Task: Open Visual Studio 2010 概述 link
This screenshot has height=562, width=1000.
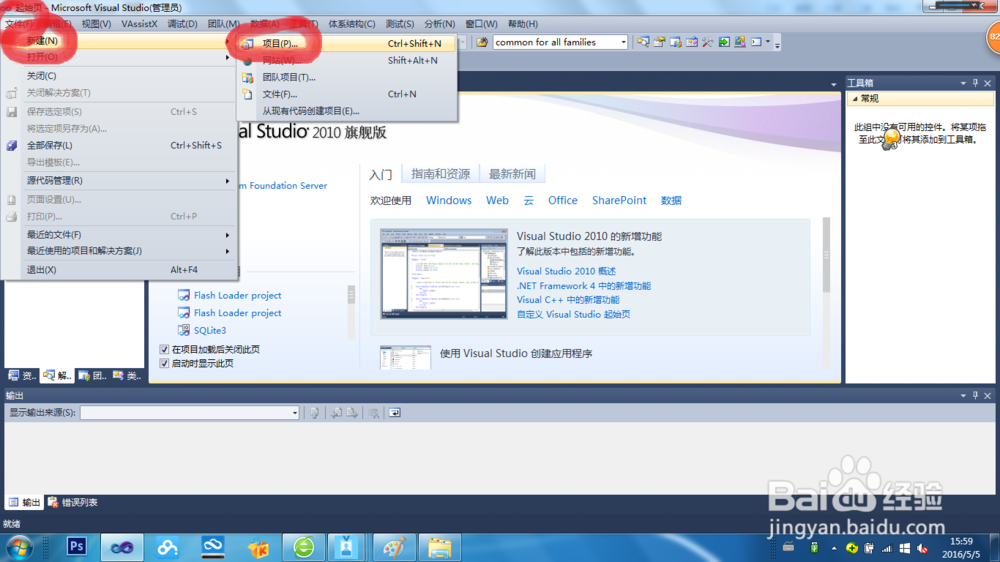Action: 566,271
